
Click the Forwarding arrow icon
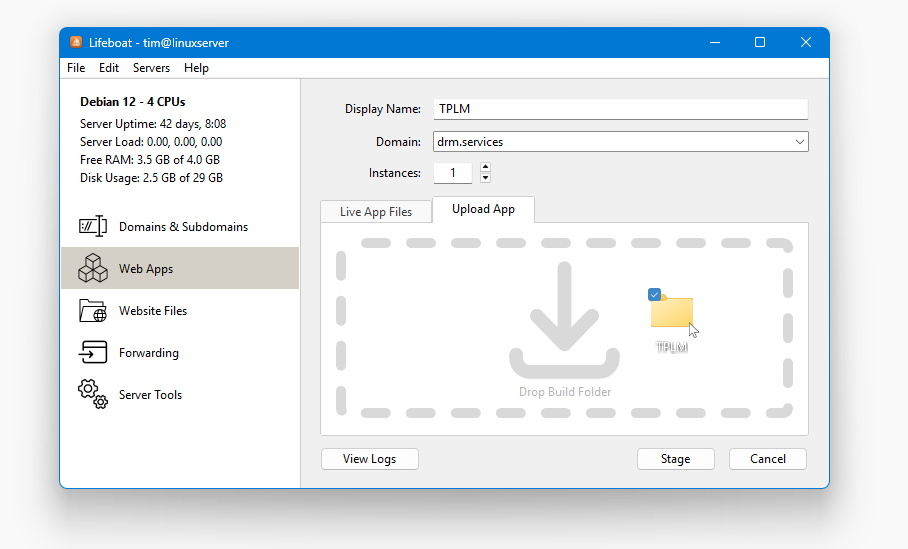click(92, 353)
